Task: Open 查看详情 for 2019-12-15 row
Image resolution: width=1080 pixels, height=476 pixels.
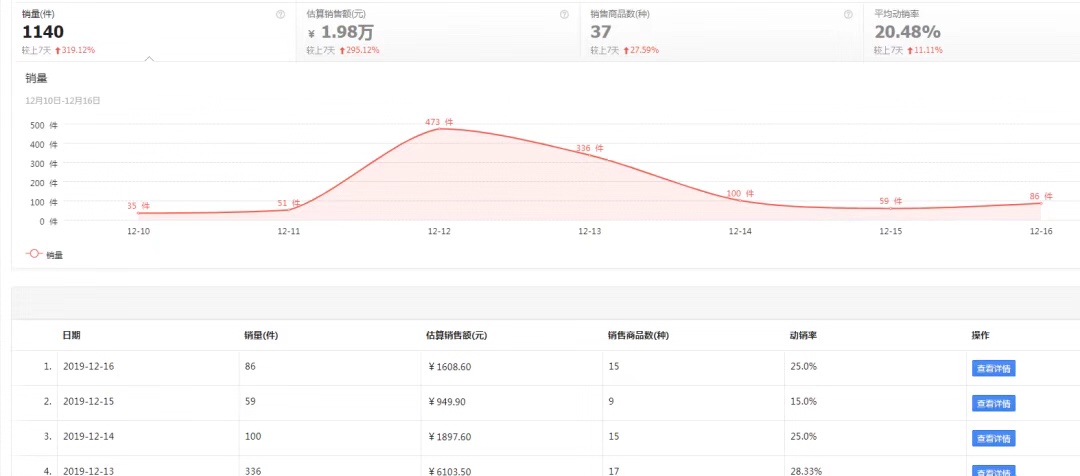Action: [993, 404]
